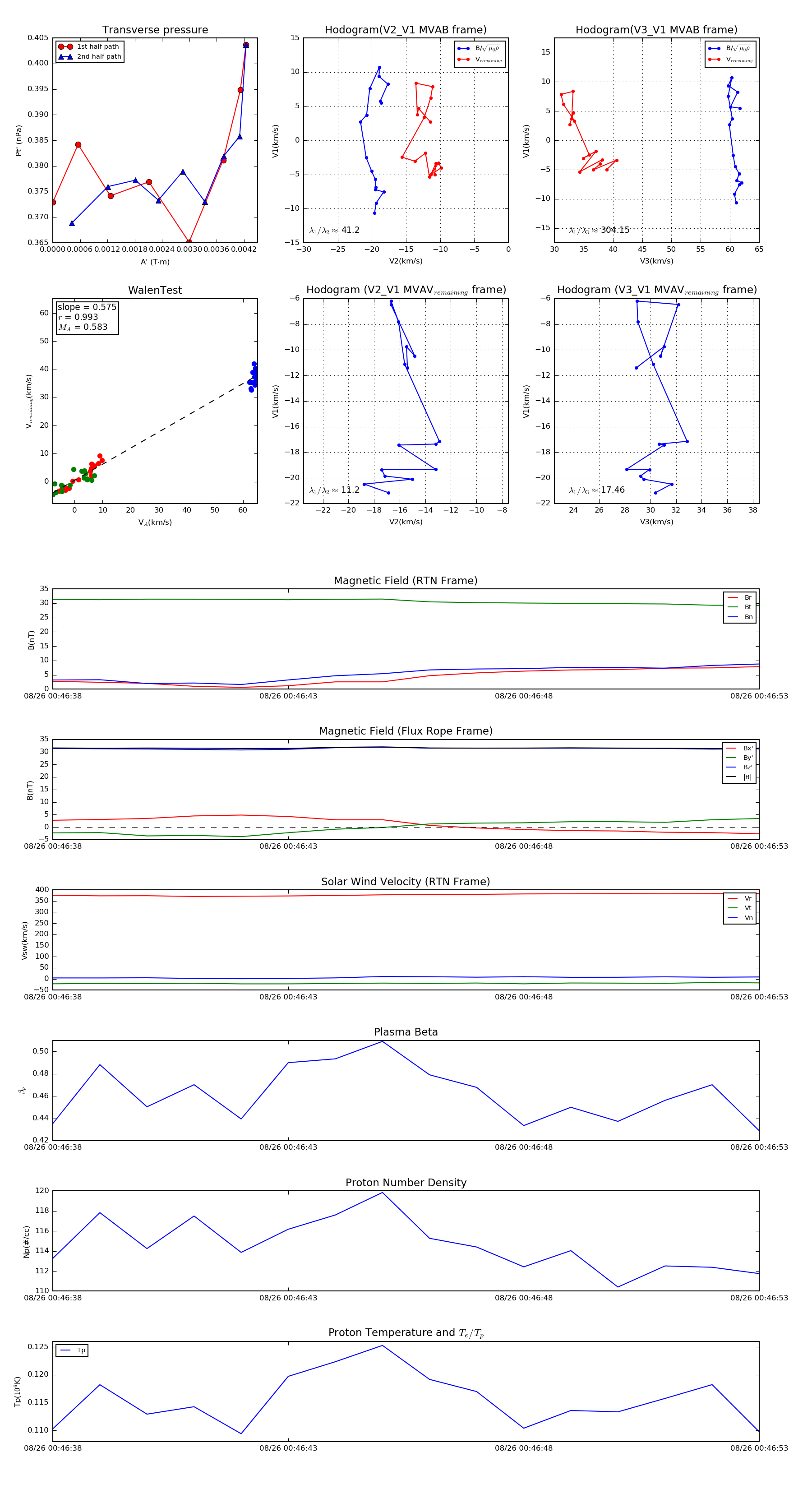Click the 'Solar Wind Velocity (RTN Frame)' title

pyautogui.click(x=406, y=882)
